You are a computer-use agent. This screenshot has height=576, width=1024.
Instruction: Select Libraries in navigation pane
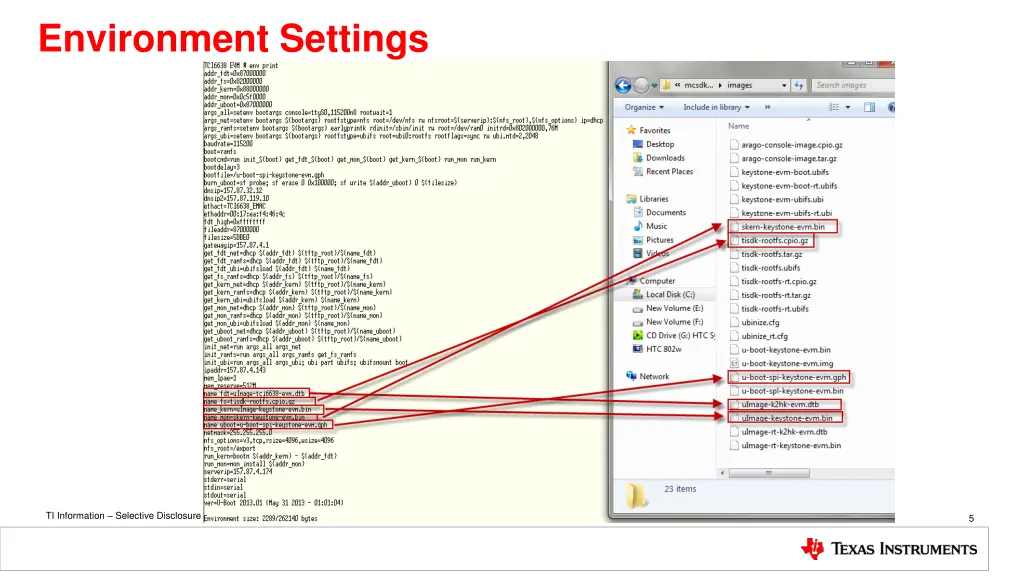pyautogui.click(x=654, y=199)
